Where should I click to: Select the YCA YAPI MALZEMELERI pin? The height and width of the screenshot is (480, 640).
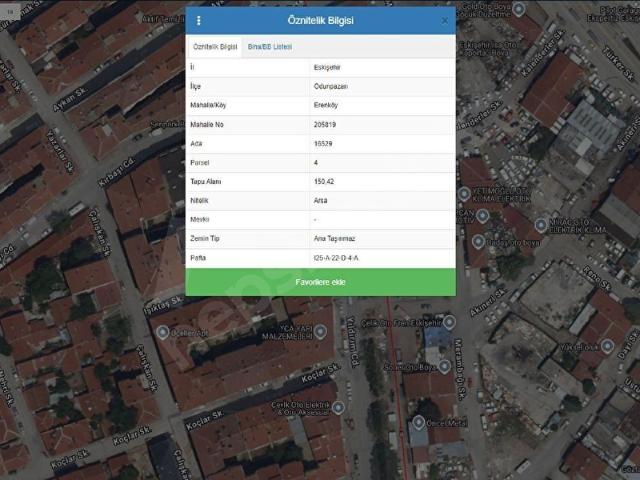coord(320,331)
